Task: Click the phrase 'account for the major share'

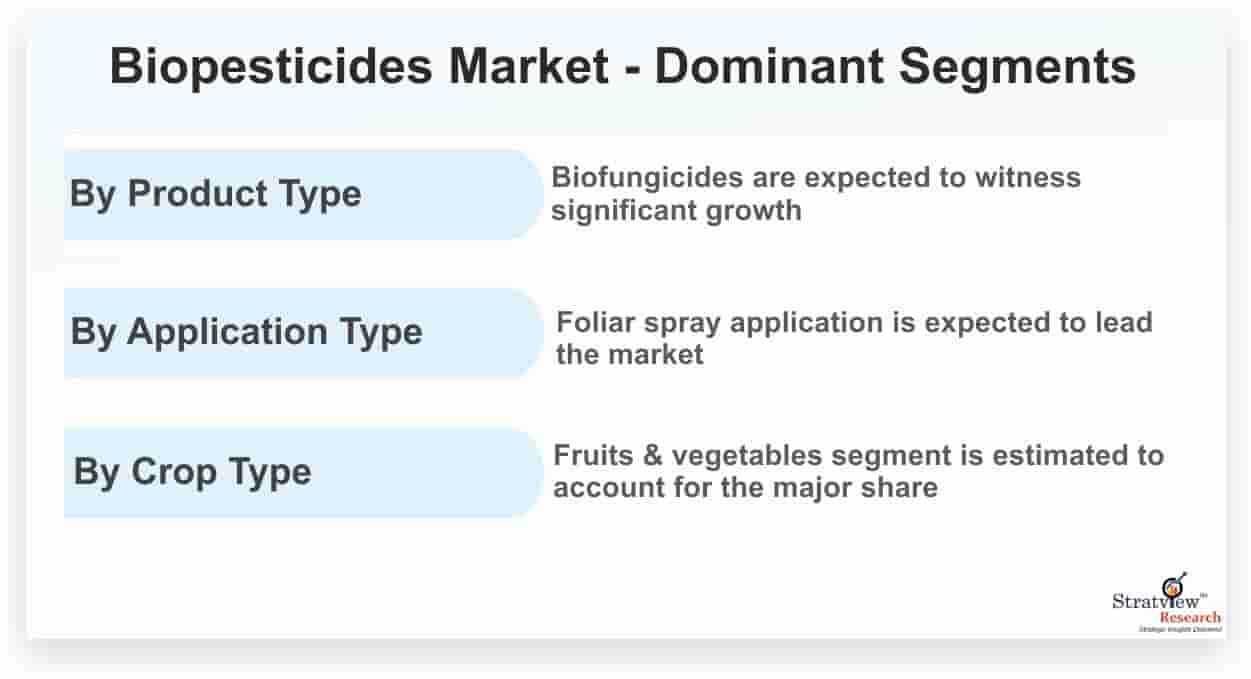Action: coord(745,488)
